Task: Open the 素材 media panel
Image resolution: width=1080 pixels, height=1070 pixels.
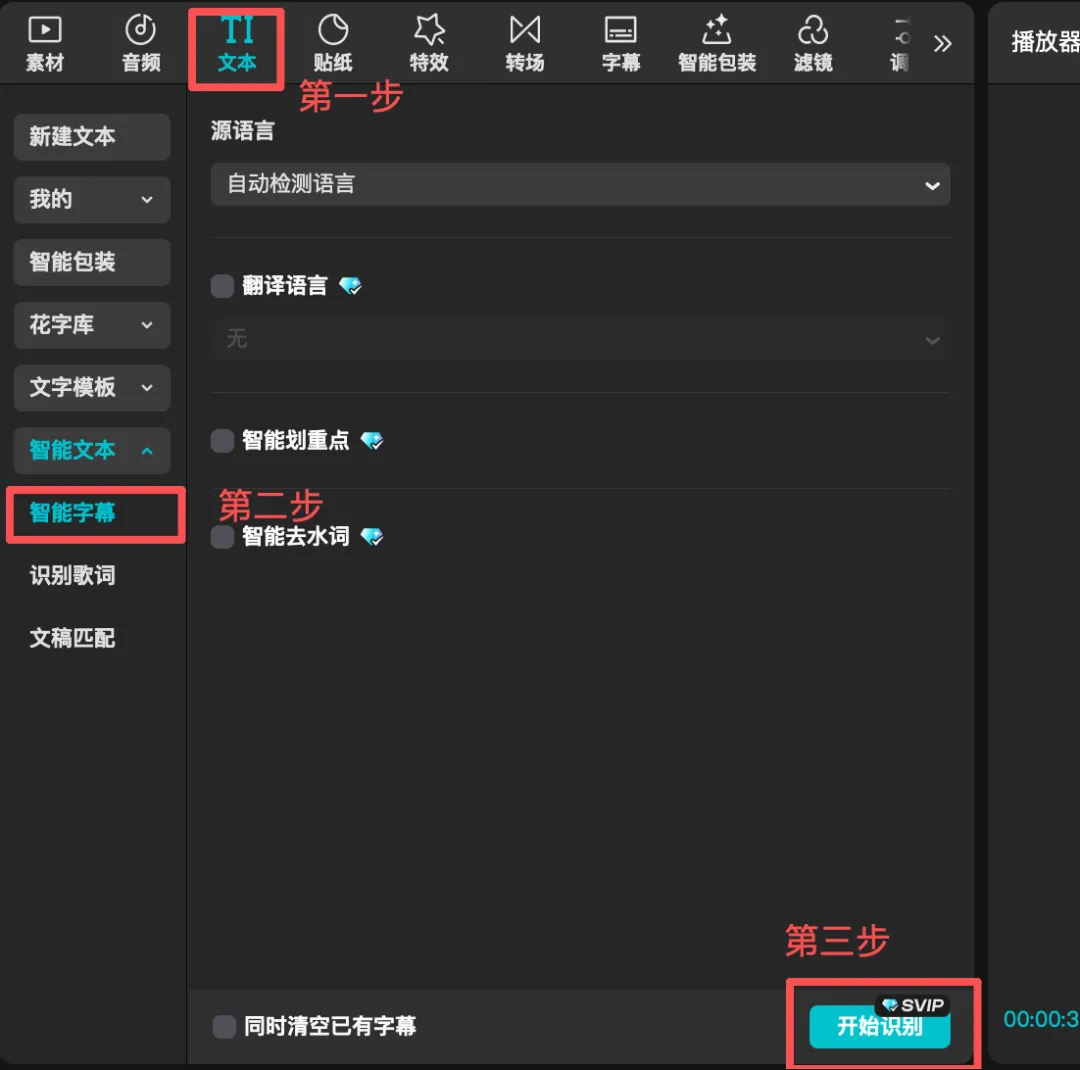Action: click(x=44, y=42)
